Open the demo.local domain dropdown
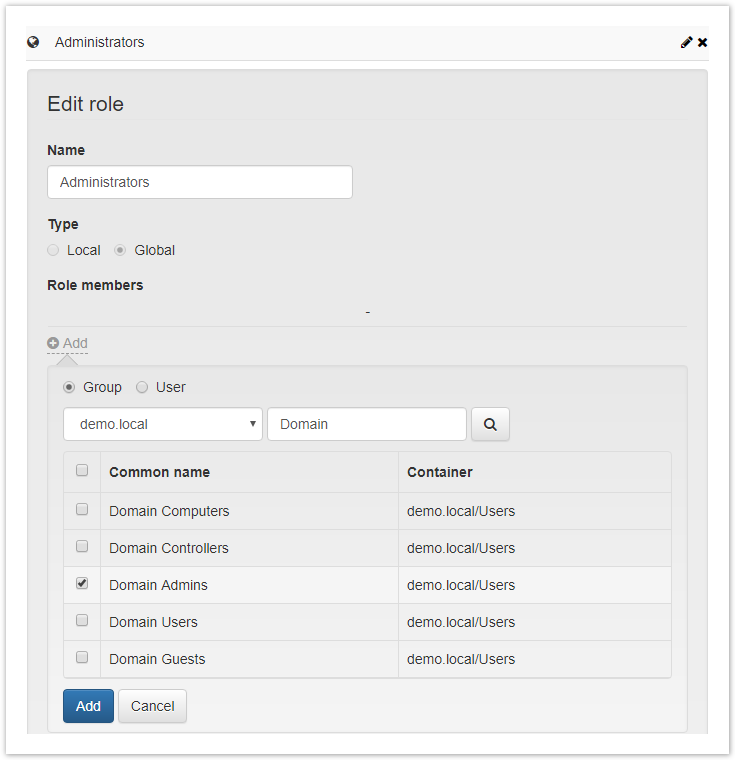The height and width of the screenshot is (760, 735). tap(163, 424)
